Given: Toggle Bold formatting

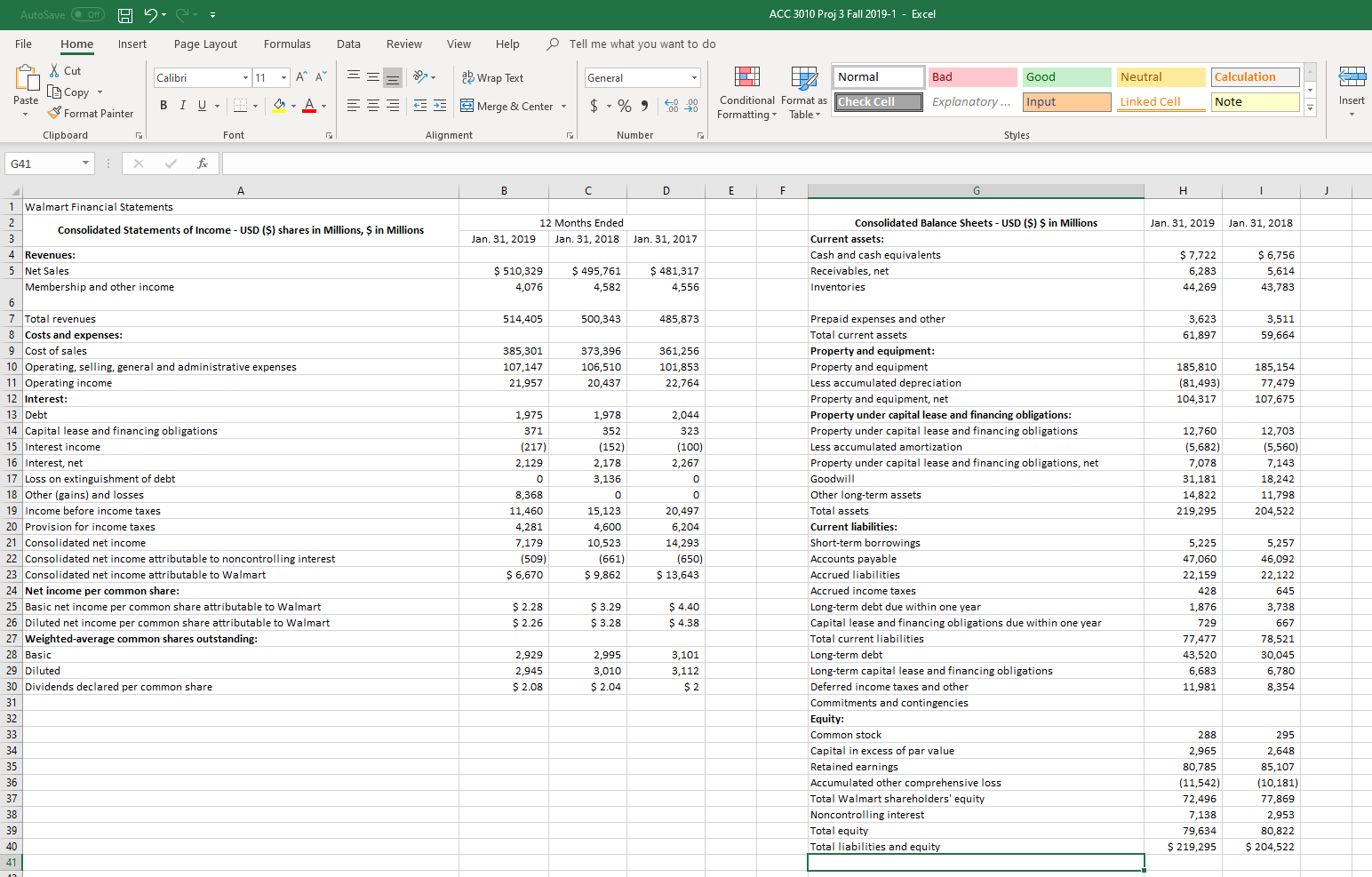Looking at the screenshot, I should click(x=164, y=106).
